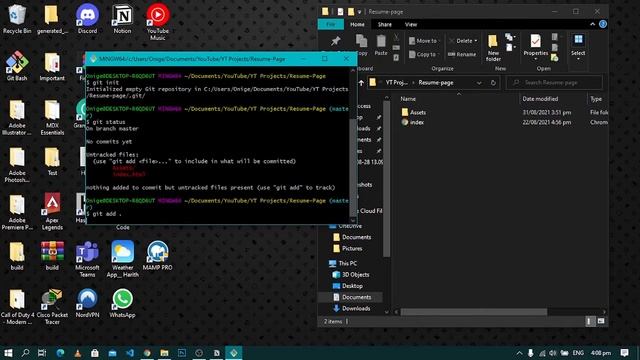The image size is (640, 360).
Task: Select the Important folder on desktop
Action: (52, 67)
